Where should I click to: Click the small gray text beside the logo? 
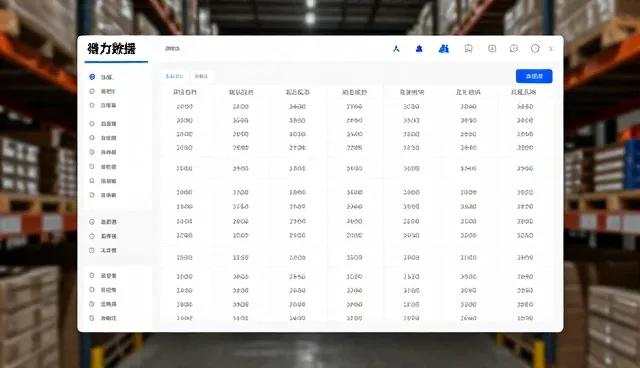point(172,49)
